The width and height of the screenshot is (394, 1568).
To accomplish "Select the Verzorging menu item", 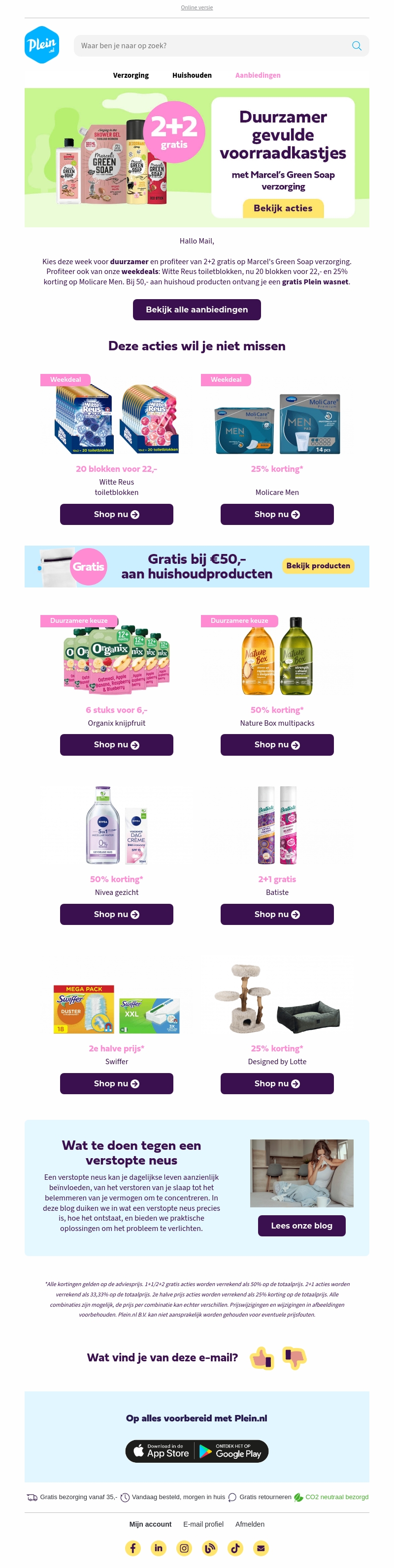I will tap(131, 75).
